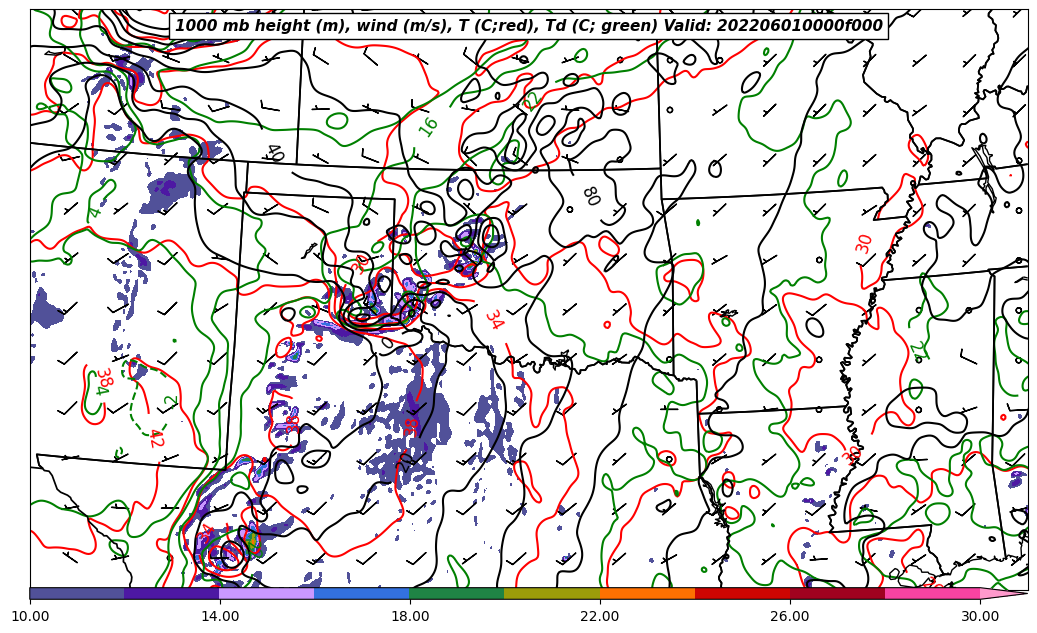Select the slate-blue colorbar segment starting at 10.00
The height and width of the screenshot is (633, 1037).
point(77,593)
